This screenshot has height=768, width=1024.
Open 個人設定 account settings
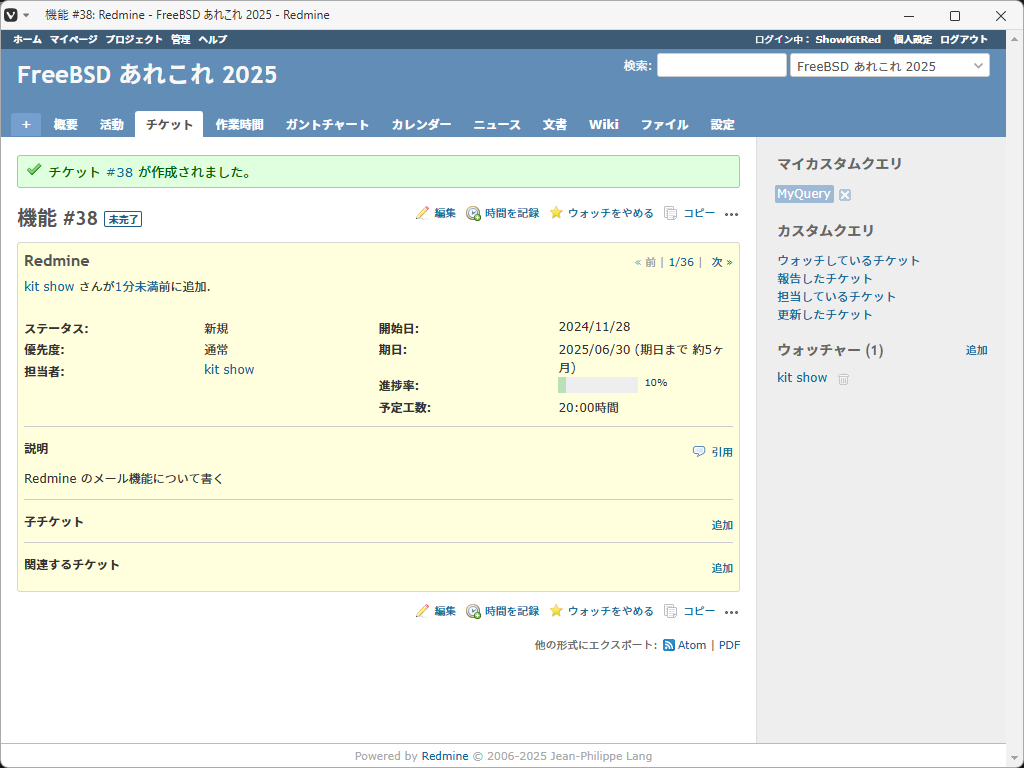(912, 39)
